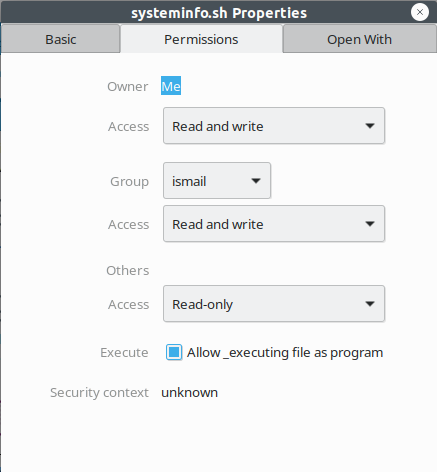This screenshot has width=437, height=472.
Task: Click the Others label
Action: pos(128,270)
